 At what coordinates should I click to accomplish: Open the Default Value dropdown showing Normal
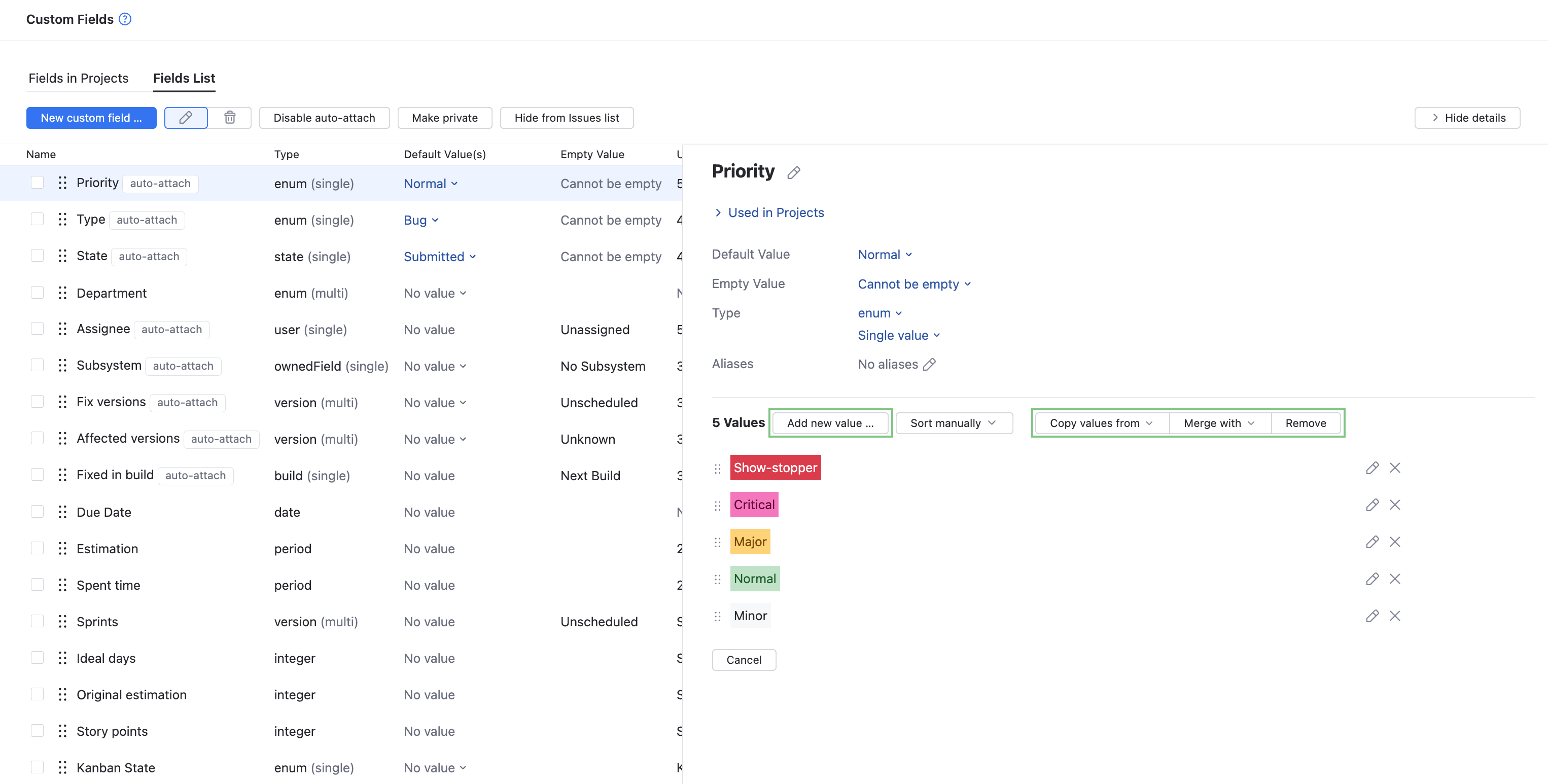tap(885, 254)
